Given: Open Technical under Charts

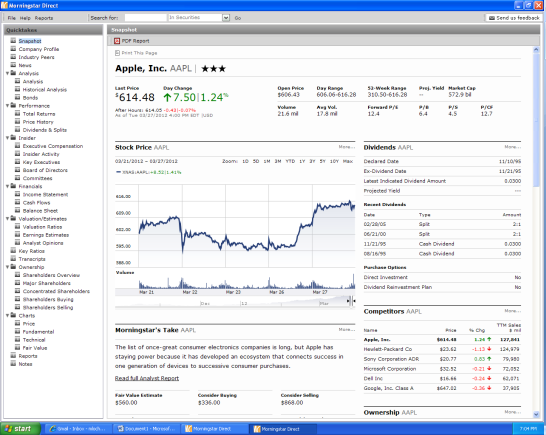Looking at the screenshot, I should pos(34,340).
